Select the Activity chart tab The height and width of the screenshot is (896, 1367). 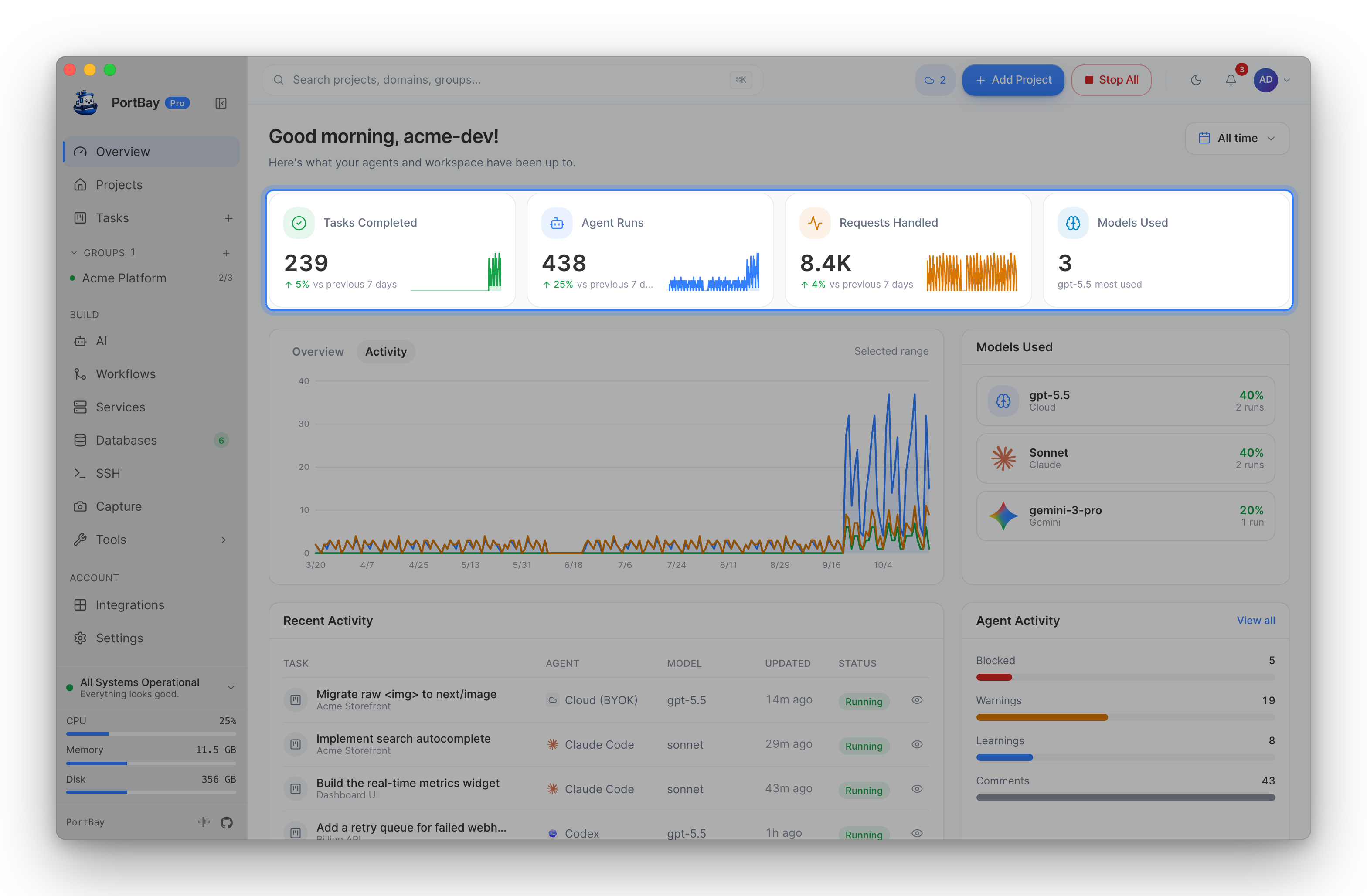coord(386,352)
